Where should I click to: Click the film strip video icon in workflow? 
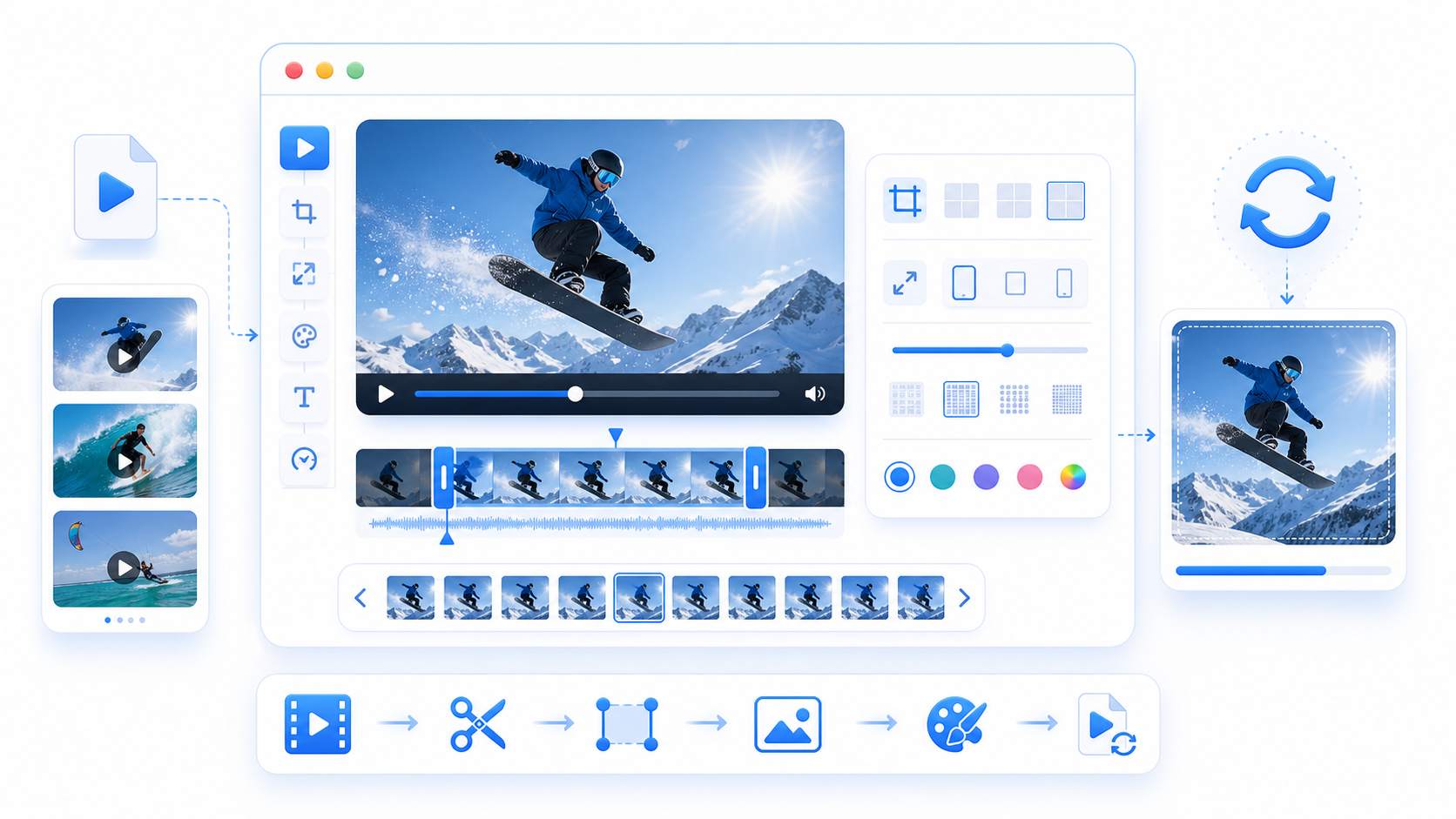318,724
